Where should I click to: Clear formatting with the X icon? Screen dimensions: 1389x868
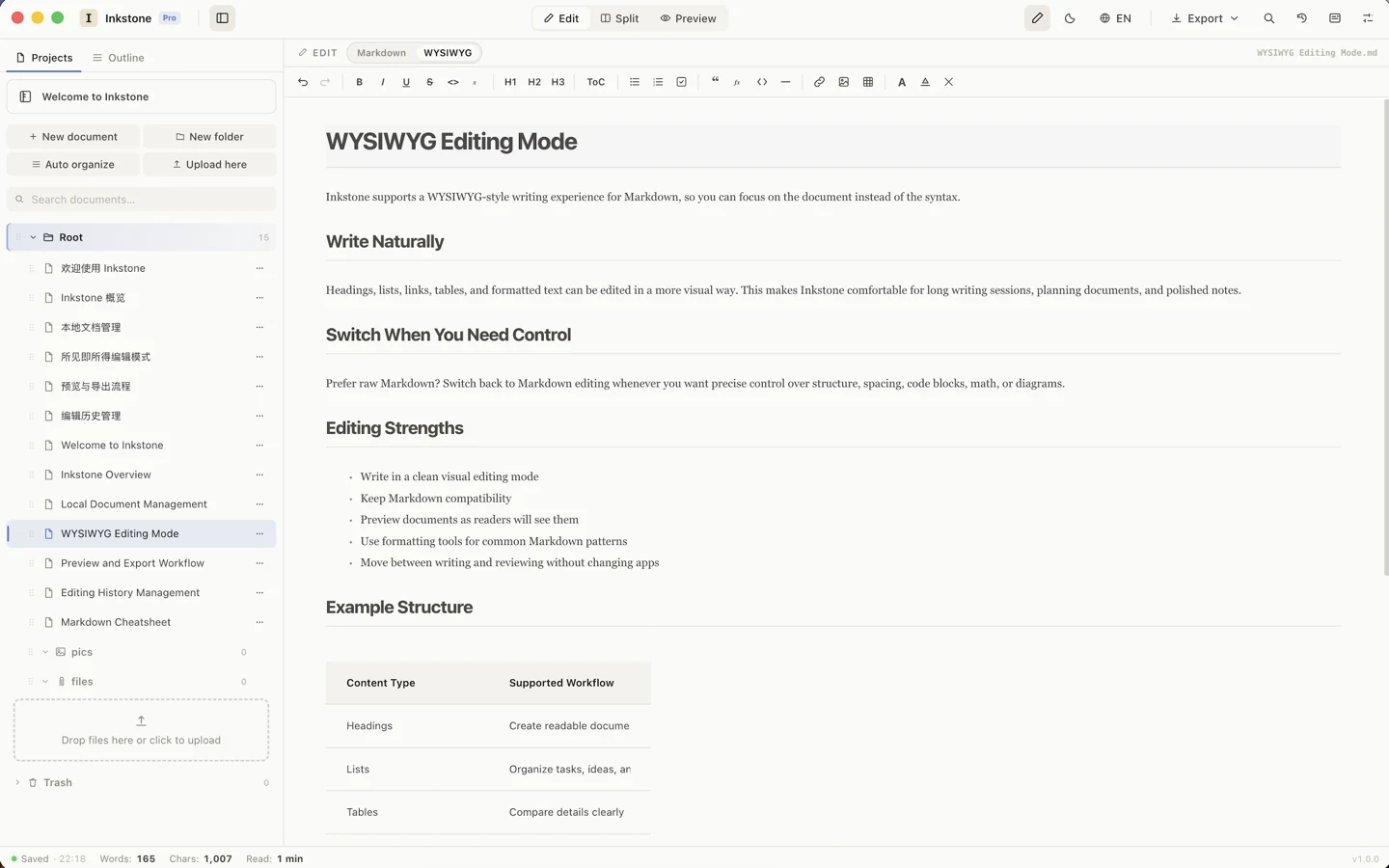pos(949,82)
